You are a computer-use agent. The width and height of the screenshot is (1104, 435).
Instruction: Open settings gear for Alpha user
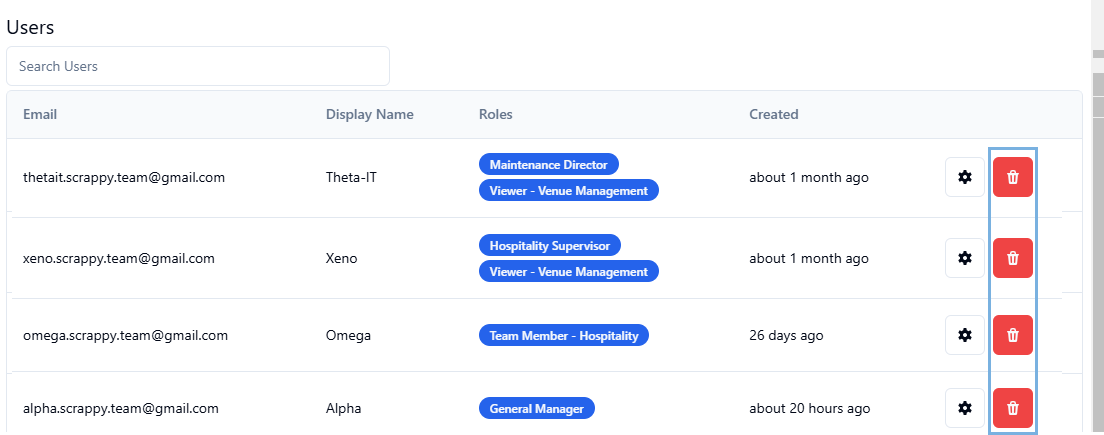[x=965, y=408]
